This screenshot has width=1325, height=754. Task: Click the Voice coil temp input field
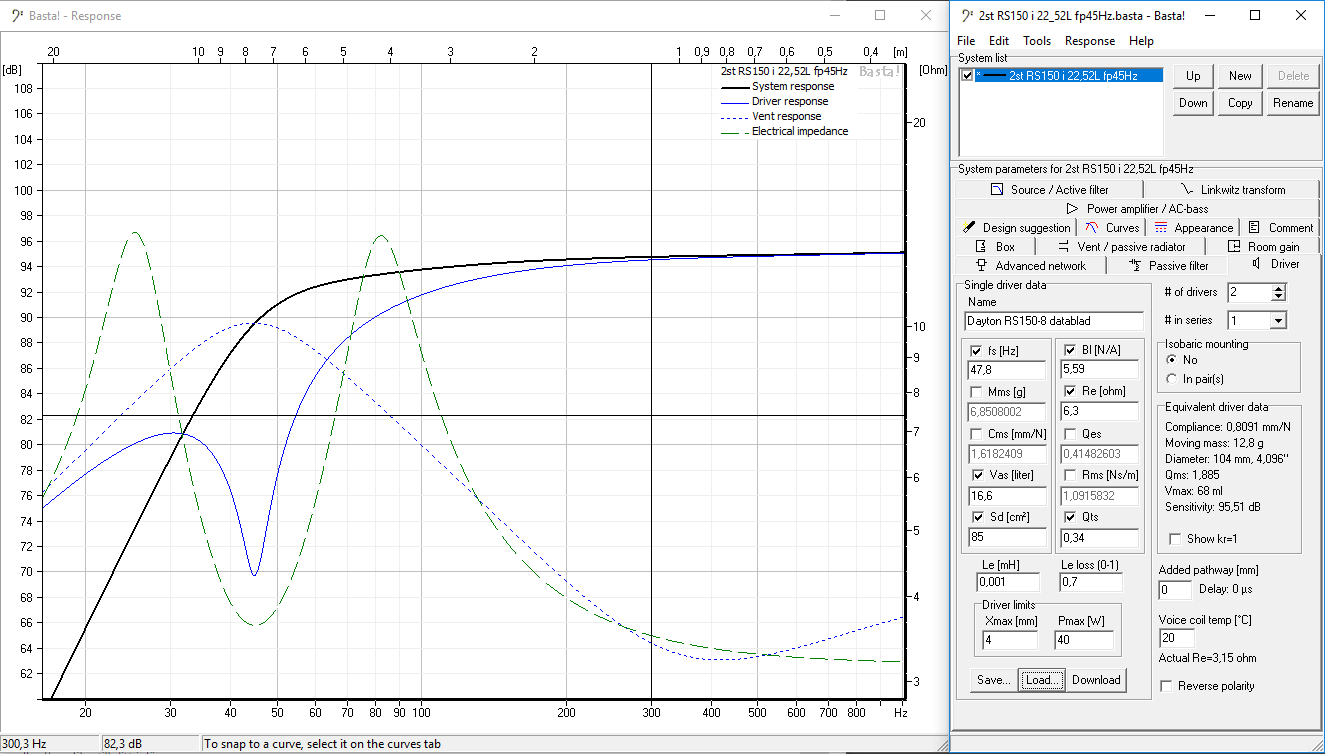pyautogui.click(x=1176, y=638)
